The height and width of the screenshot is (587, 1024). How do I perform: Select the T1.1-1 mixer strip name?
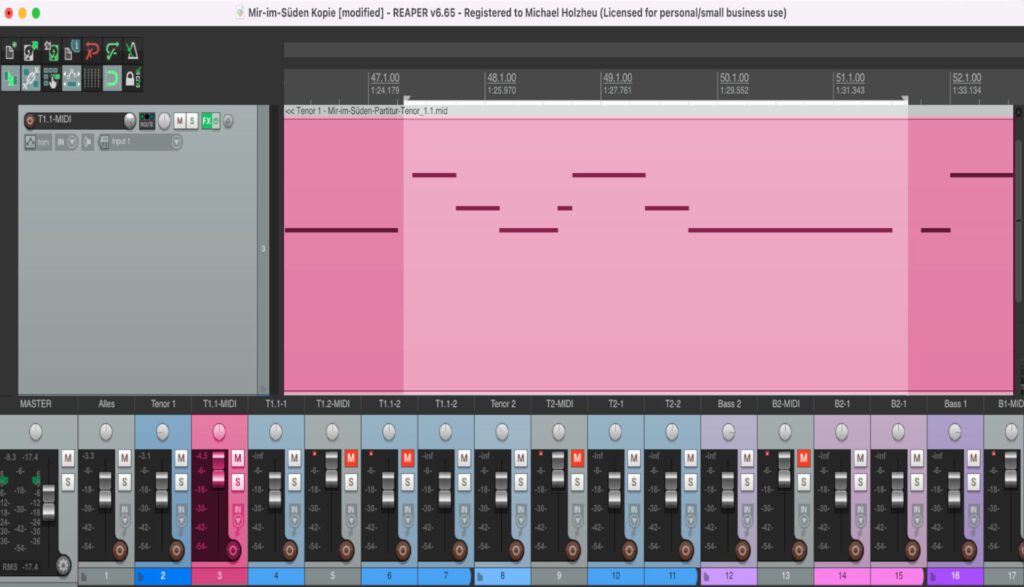pos(276,404)
